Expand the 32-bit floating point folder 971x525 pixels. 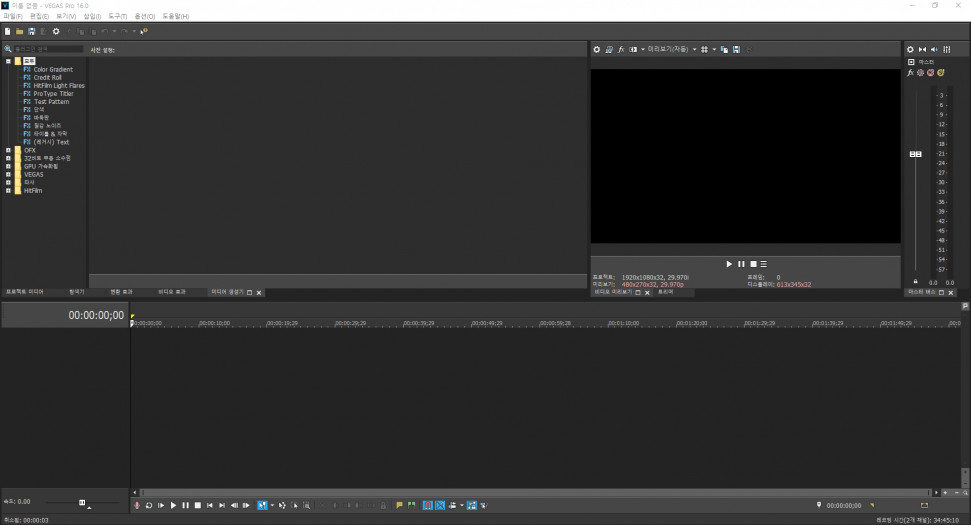tap(8, 158)
